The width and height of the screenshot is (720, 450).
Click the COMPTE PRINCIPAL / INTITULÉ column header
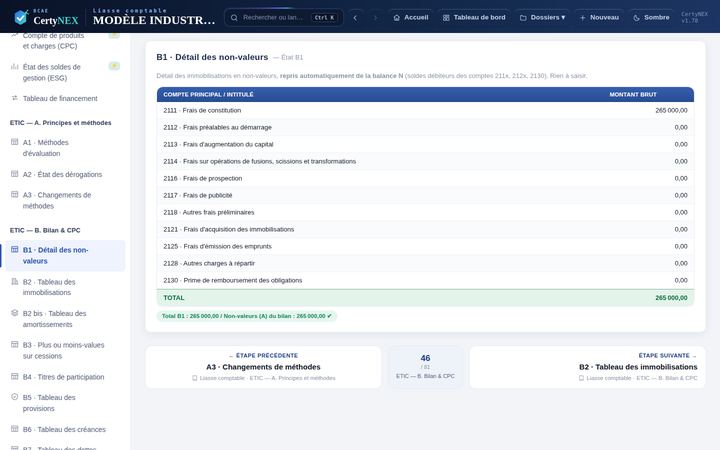click(208, 94)
